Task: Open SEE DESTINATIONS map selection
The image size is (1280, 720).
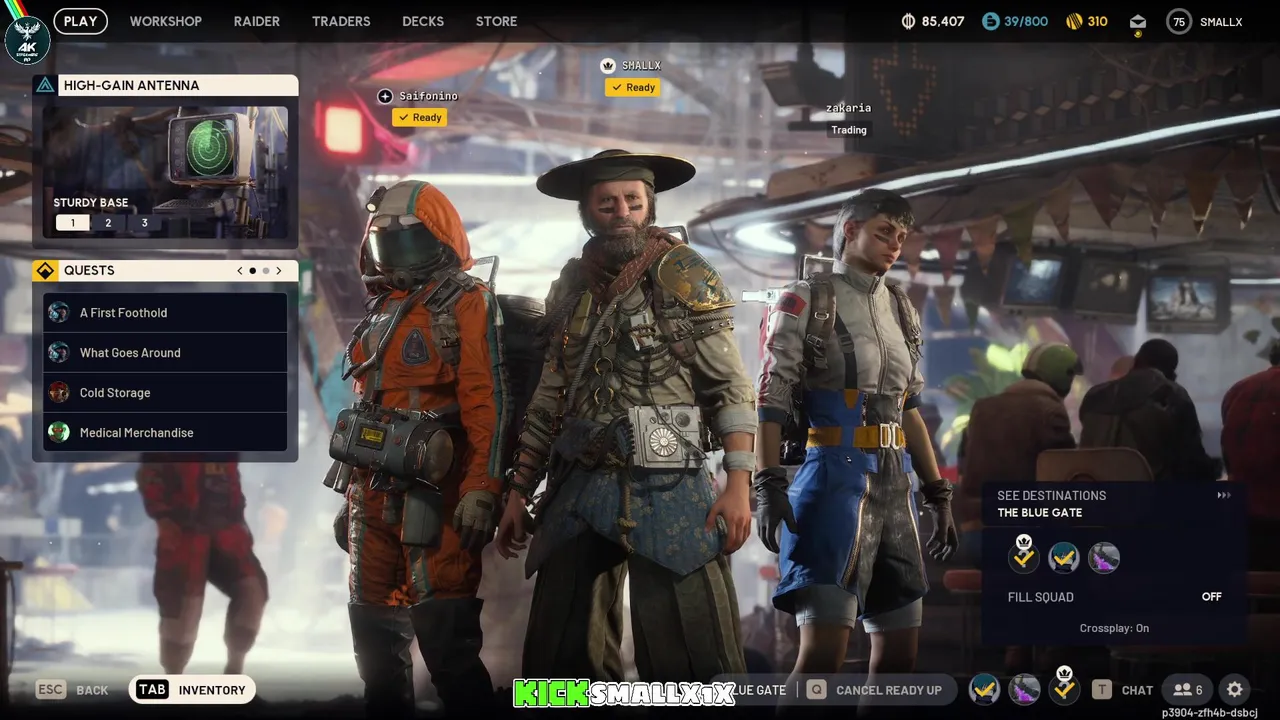Action: coord(1051,496)
